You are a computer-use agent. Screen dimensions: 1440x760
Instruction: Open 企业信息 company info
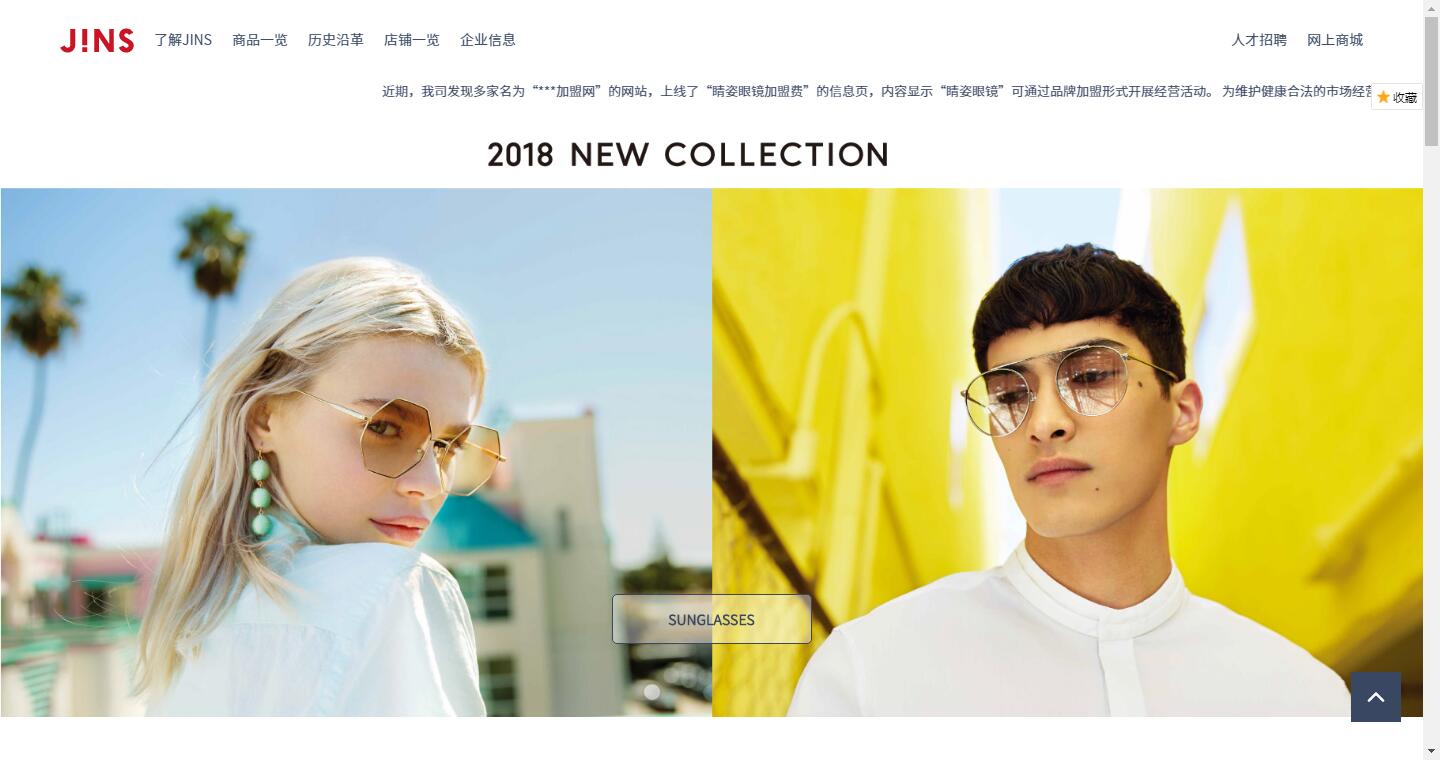point(488,40)
